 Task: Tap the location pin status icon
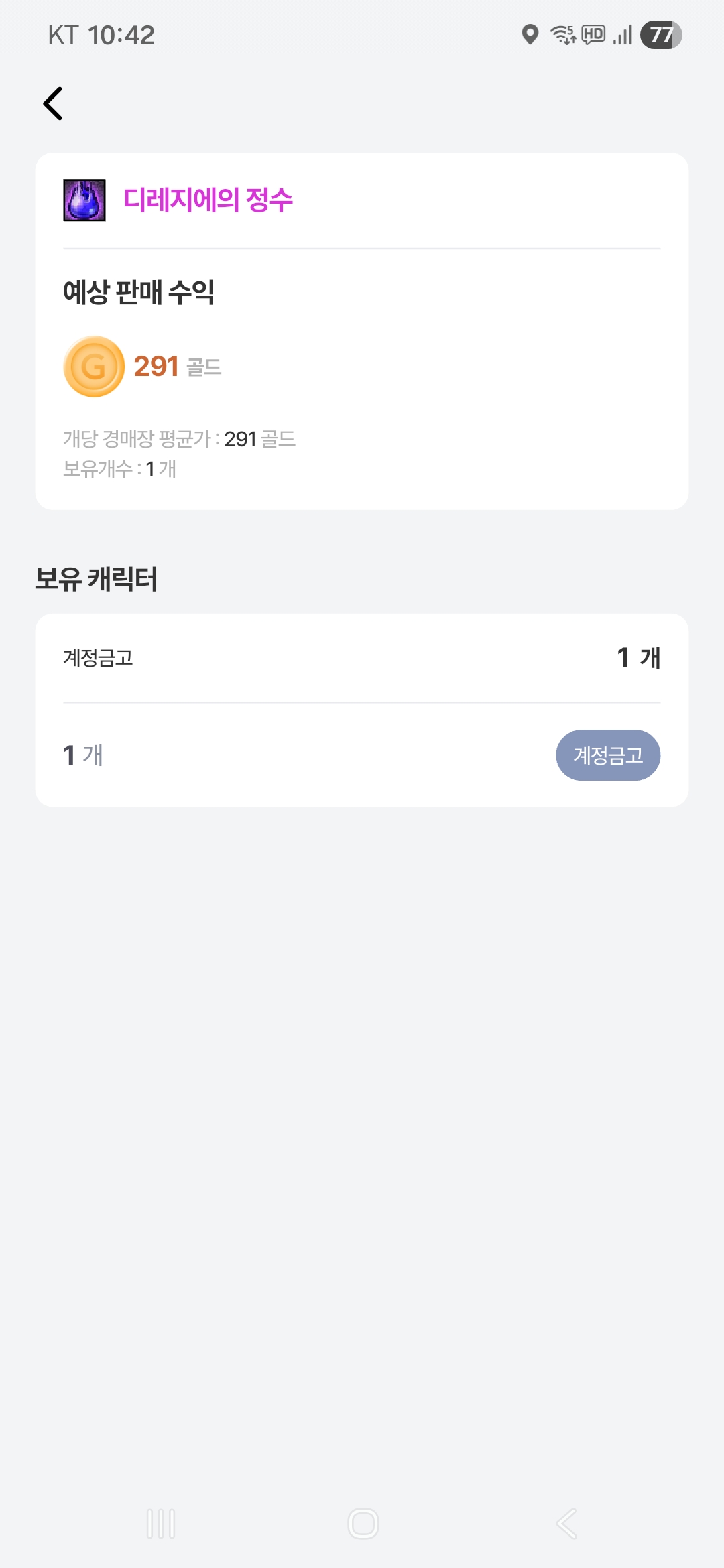[530, 34]
